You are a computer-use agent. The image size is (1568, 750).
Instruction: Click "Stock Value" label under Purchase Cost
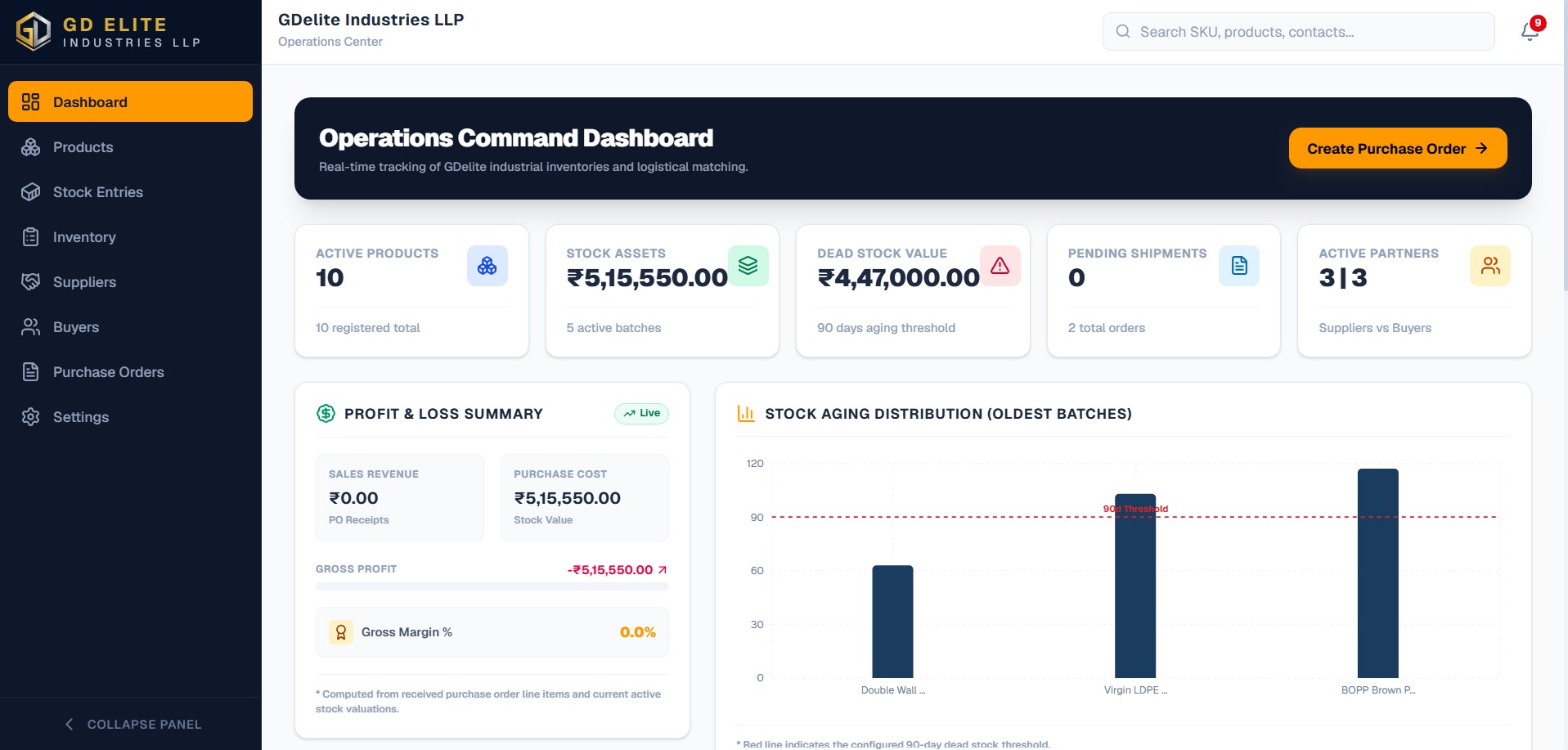(543, 520)
